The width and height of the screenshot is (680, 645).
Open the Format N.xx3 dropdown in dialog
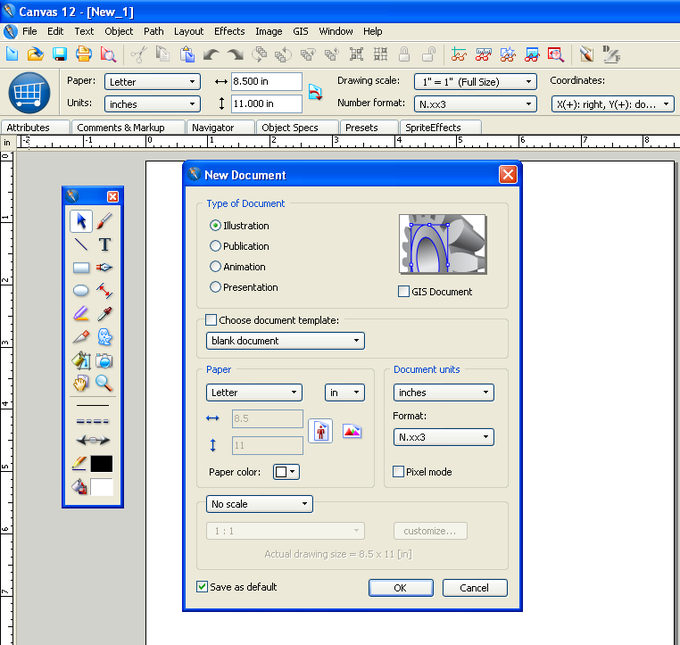tap(444, 437)
